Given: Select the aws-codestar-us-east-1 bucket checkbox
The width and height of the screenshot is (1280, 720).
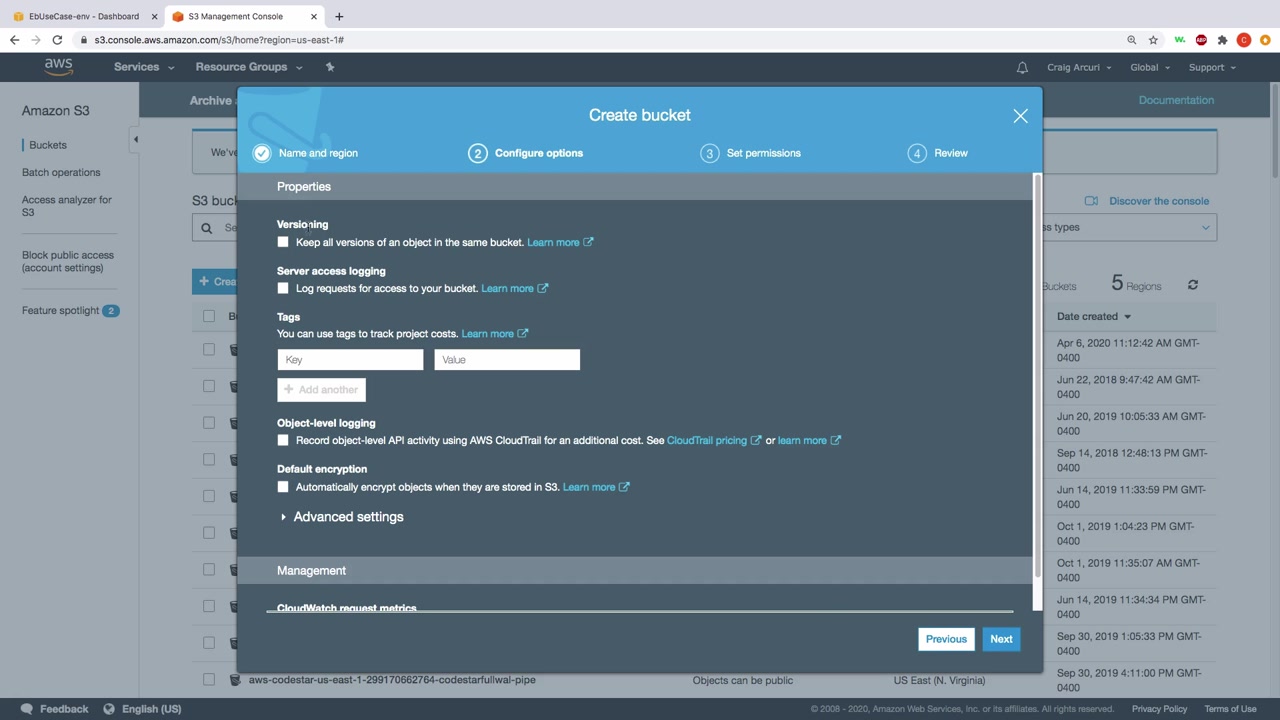Looking at the screenshot, I should point(209,680).
